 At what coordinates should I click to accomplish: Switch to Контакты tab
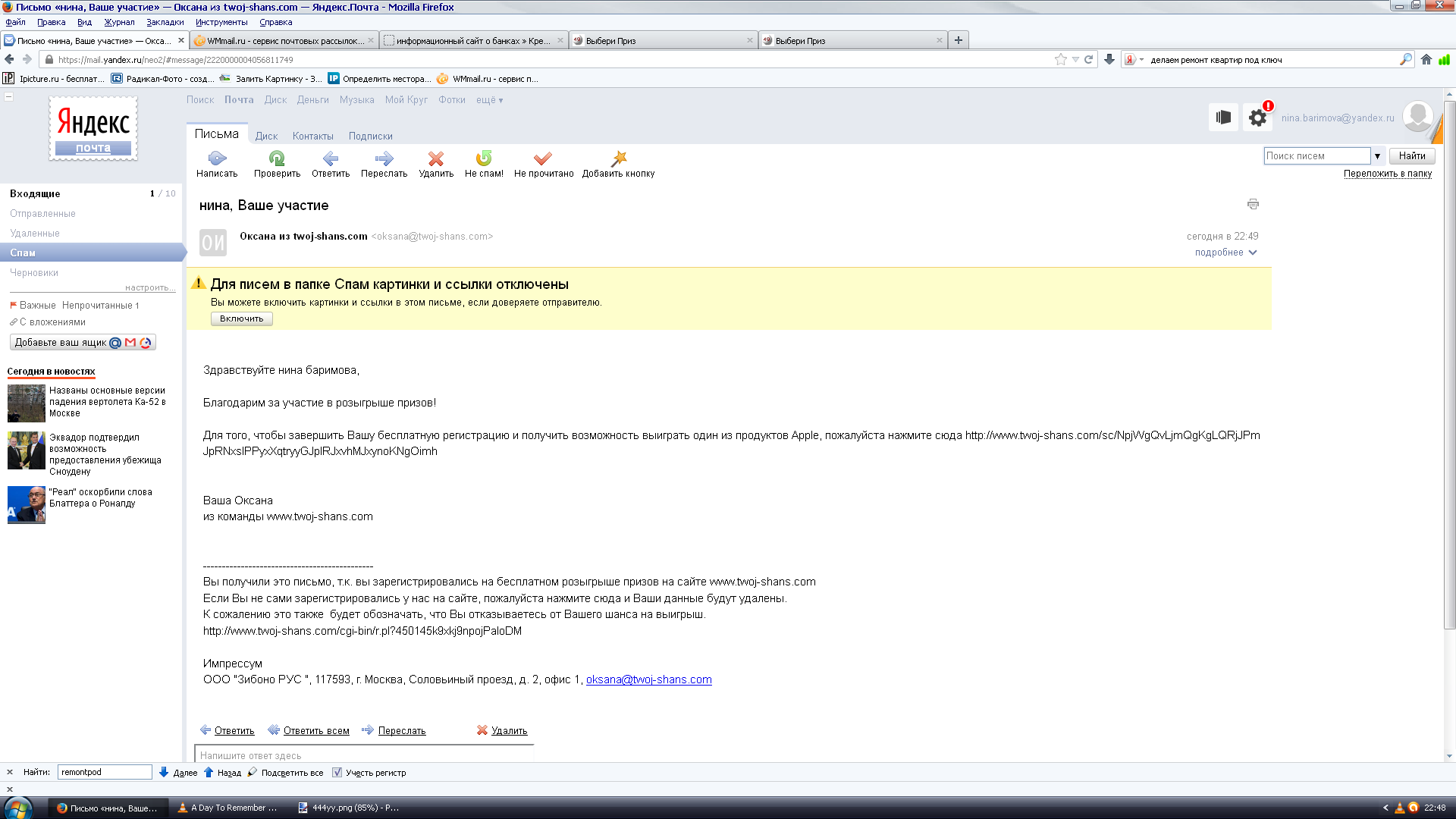pyautogui.click(x=312, y=136)
